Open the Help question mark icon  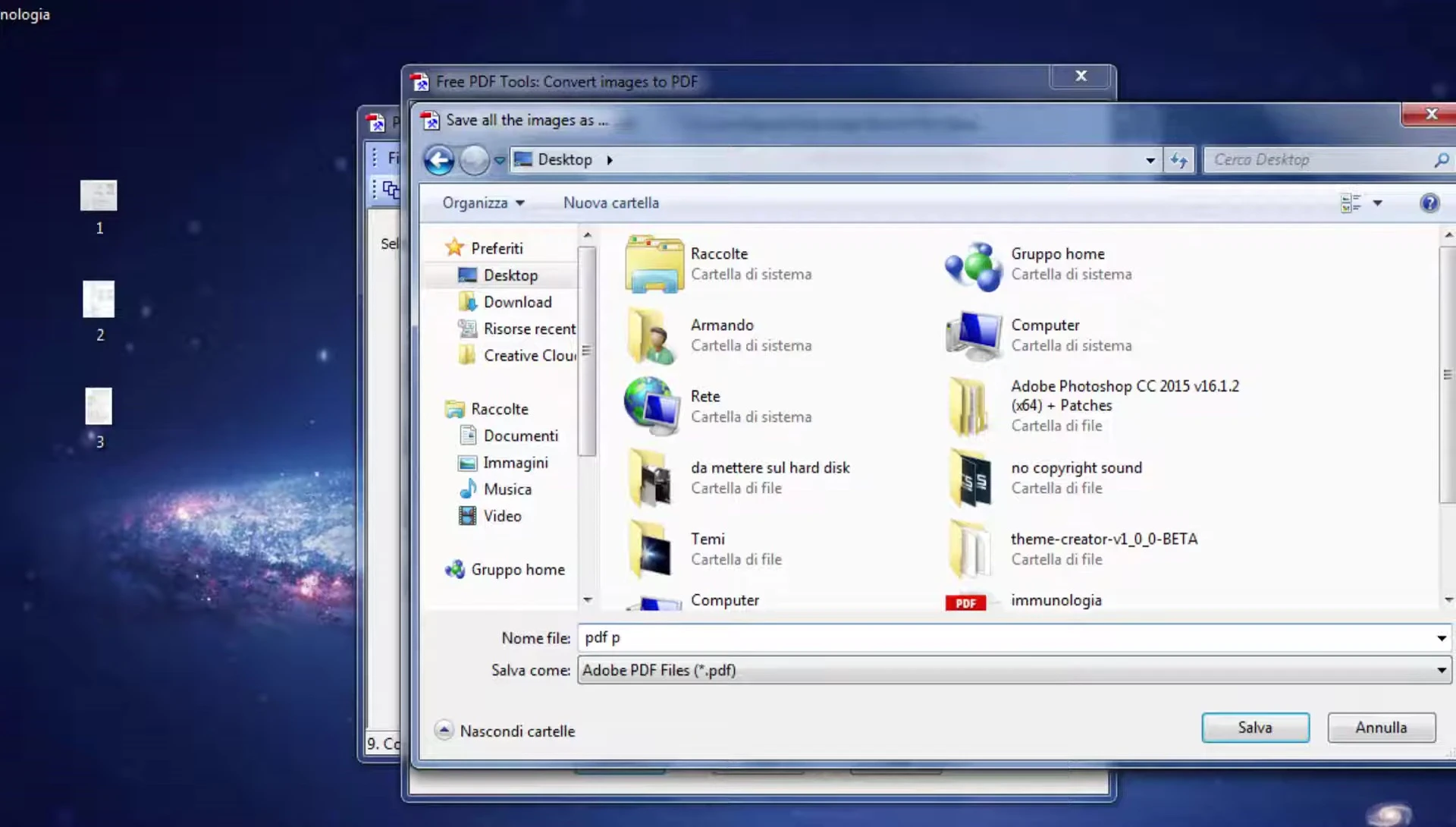[1429, 203]
